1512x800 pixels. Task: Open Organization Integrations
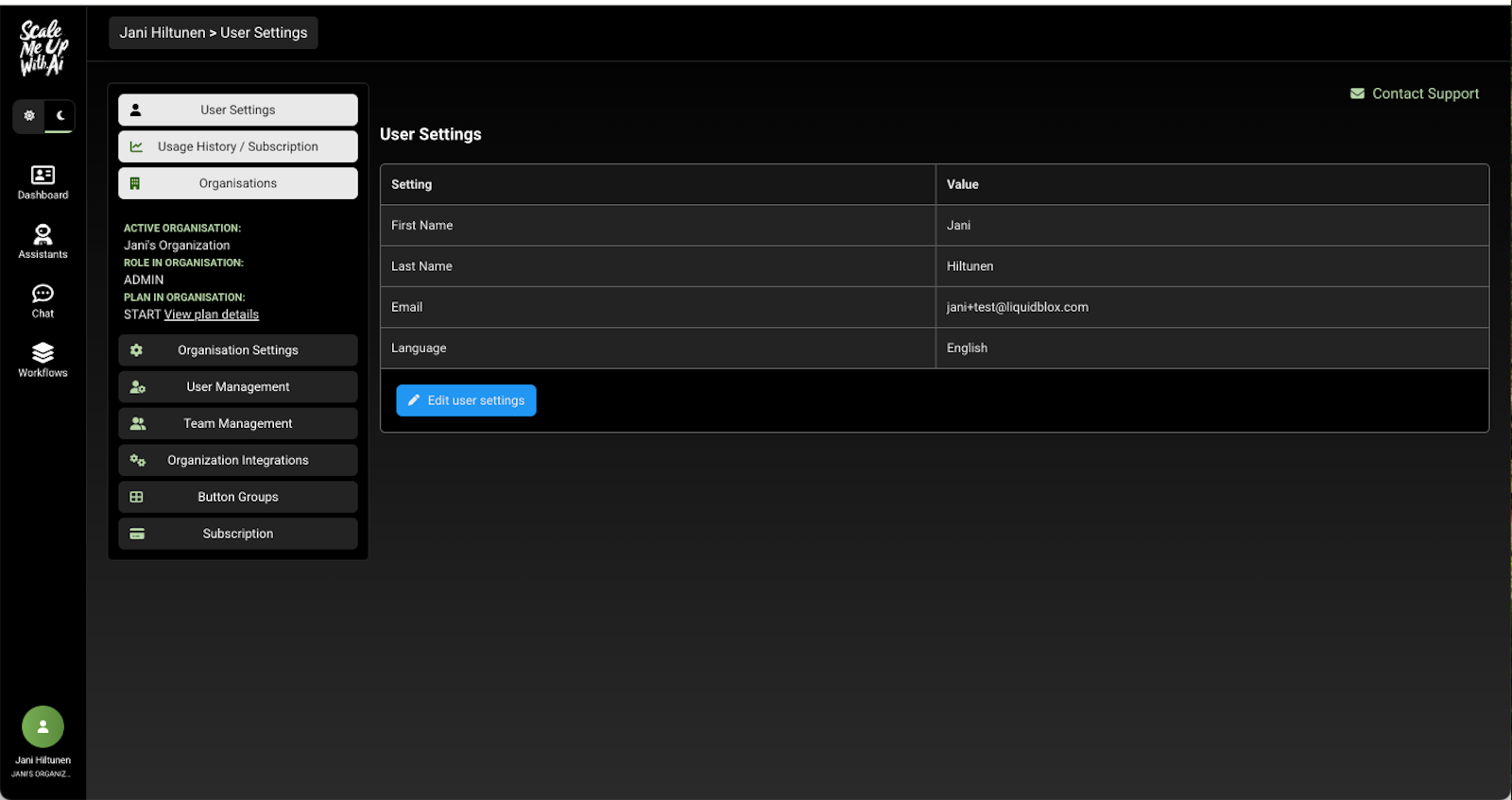pos(238,461)
